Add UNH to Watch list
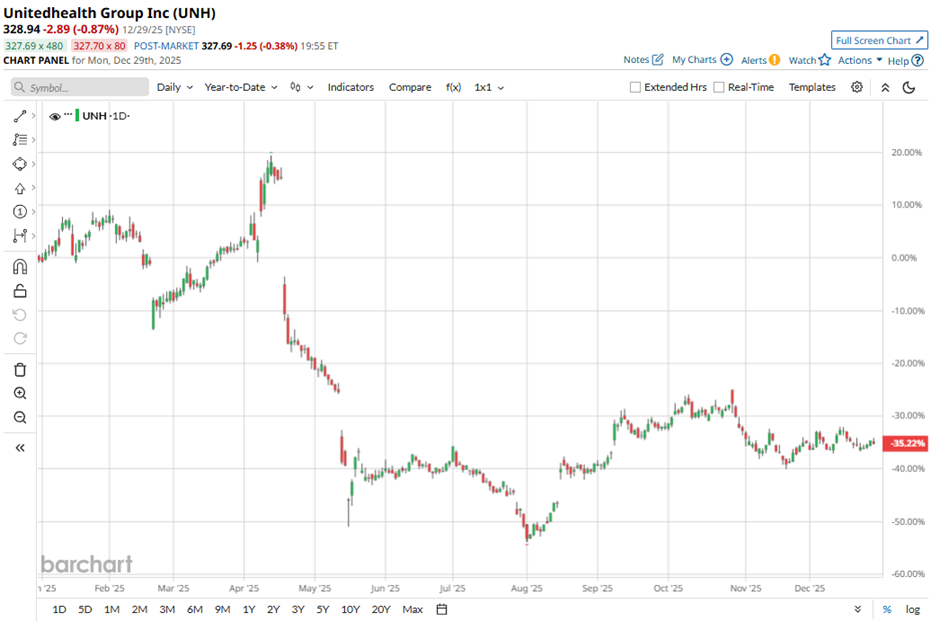 click(x=809, y=60)
